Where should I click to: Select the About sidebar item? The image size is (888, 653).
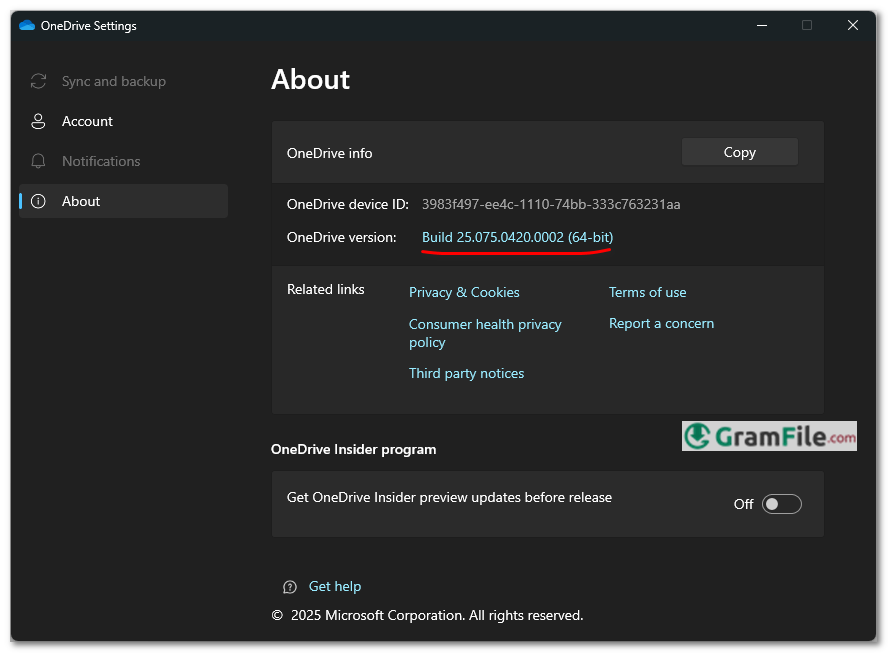[123, 201]
